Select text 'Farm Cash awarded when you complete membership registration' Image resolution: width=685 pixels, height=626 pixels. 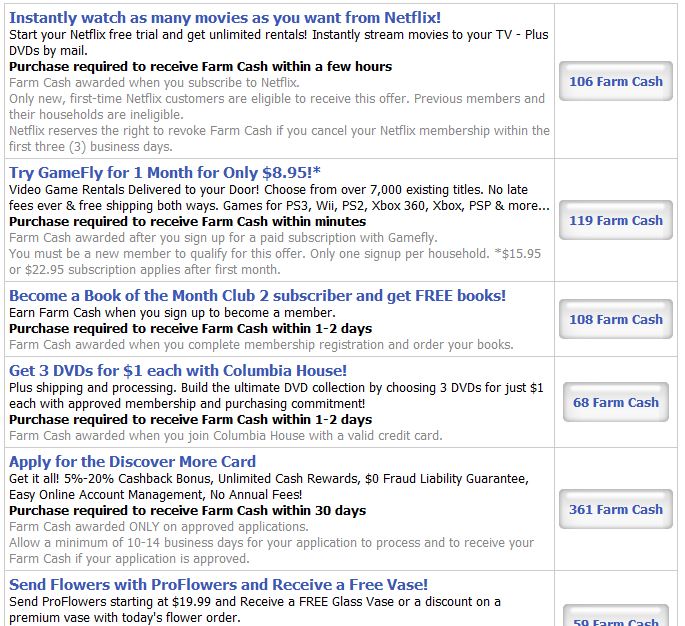[197, 345]
